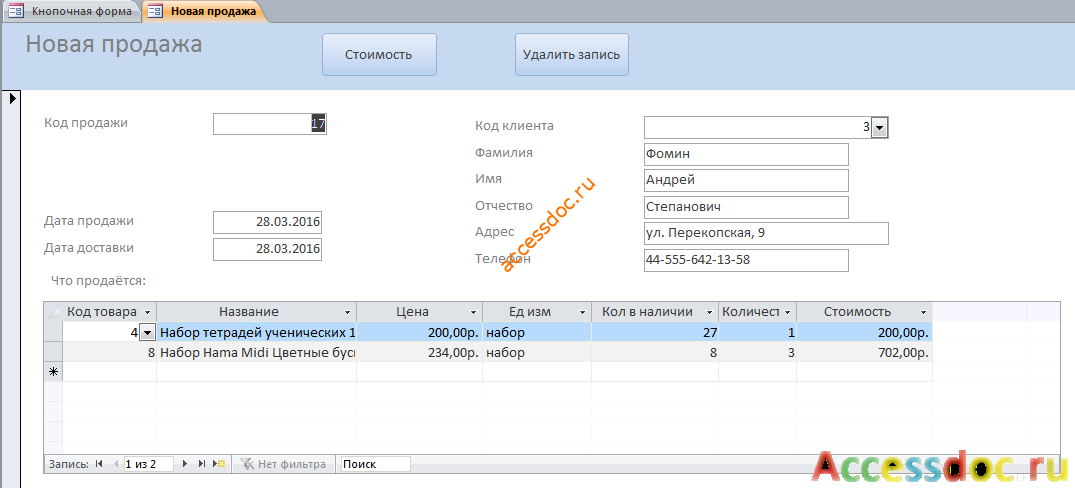The image size is (1075, 488).
Task: Click the Дата продажи date field
Action: tap(267, 223)
